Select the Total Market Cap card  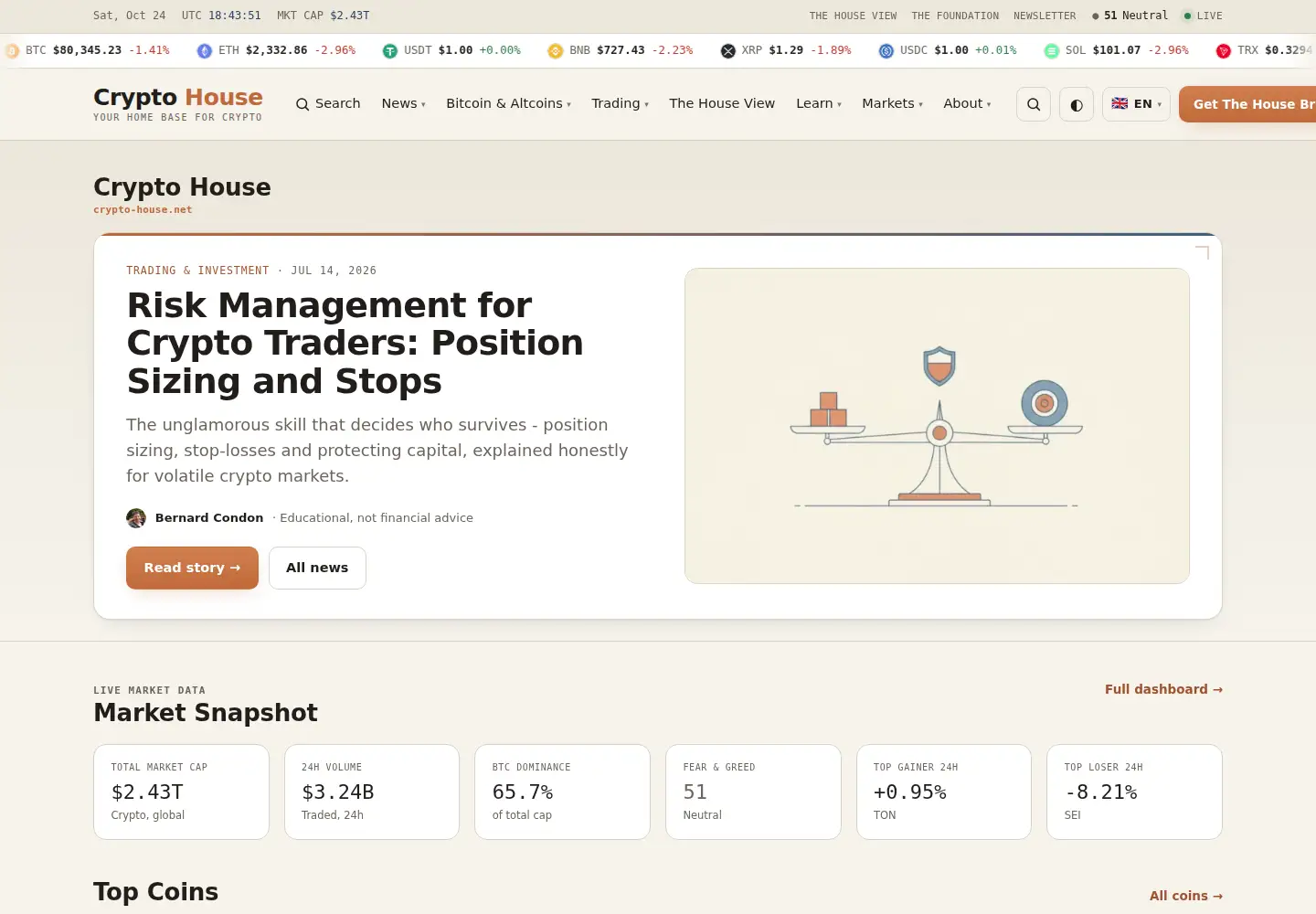point(181,792)
